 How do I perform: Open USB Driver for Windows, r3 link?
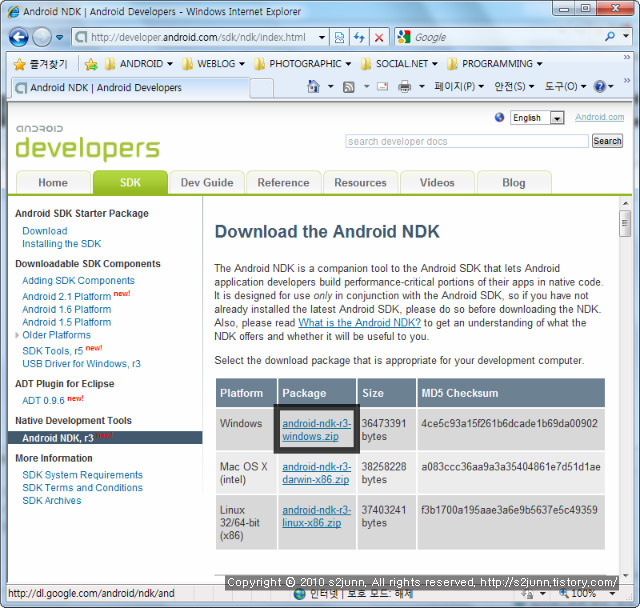(x=81, y=364)
